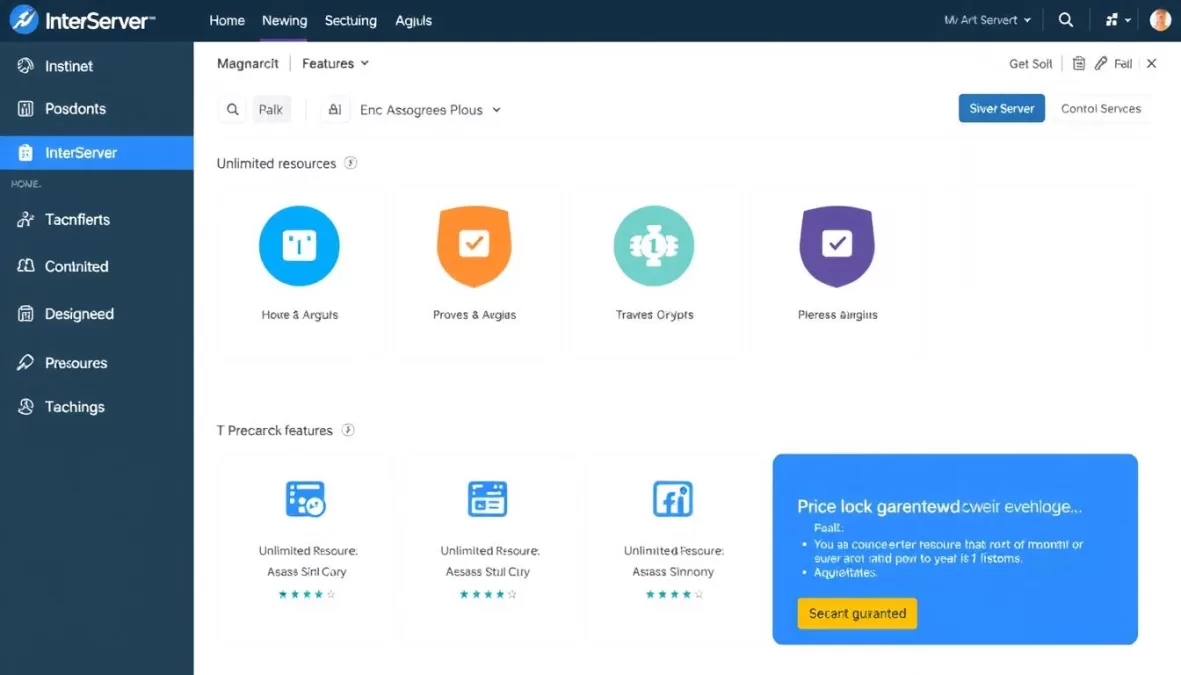Click the Sectuing menu entry
The height and width of the screenshot is (675, 1181).
(350, 19)
